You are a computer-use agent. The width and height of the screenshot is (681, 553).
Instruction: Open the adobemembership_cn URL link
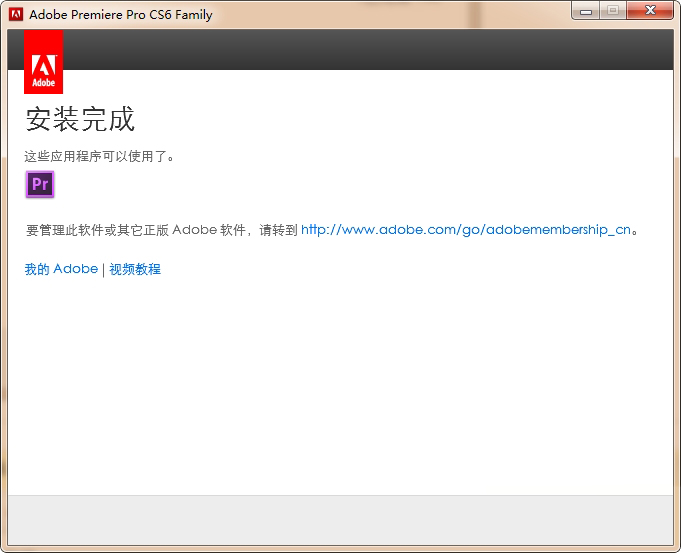pyautogui.click(x=466, y=229)
